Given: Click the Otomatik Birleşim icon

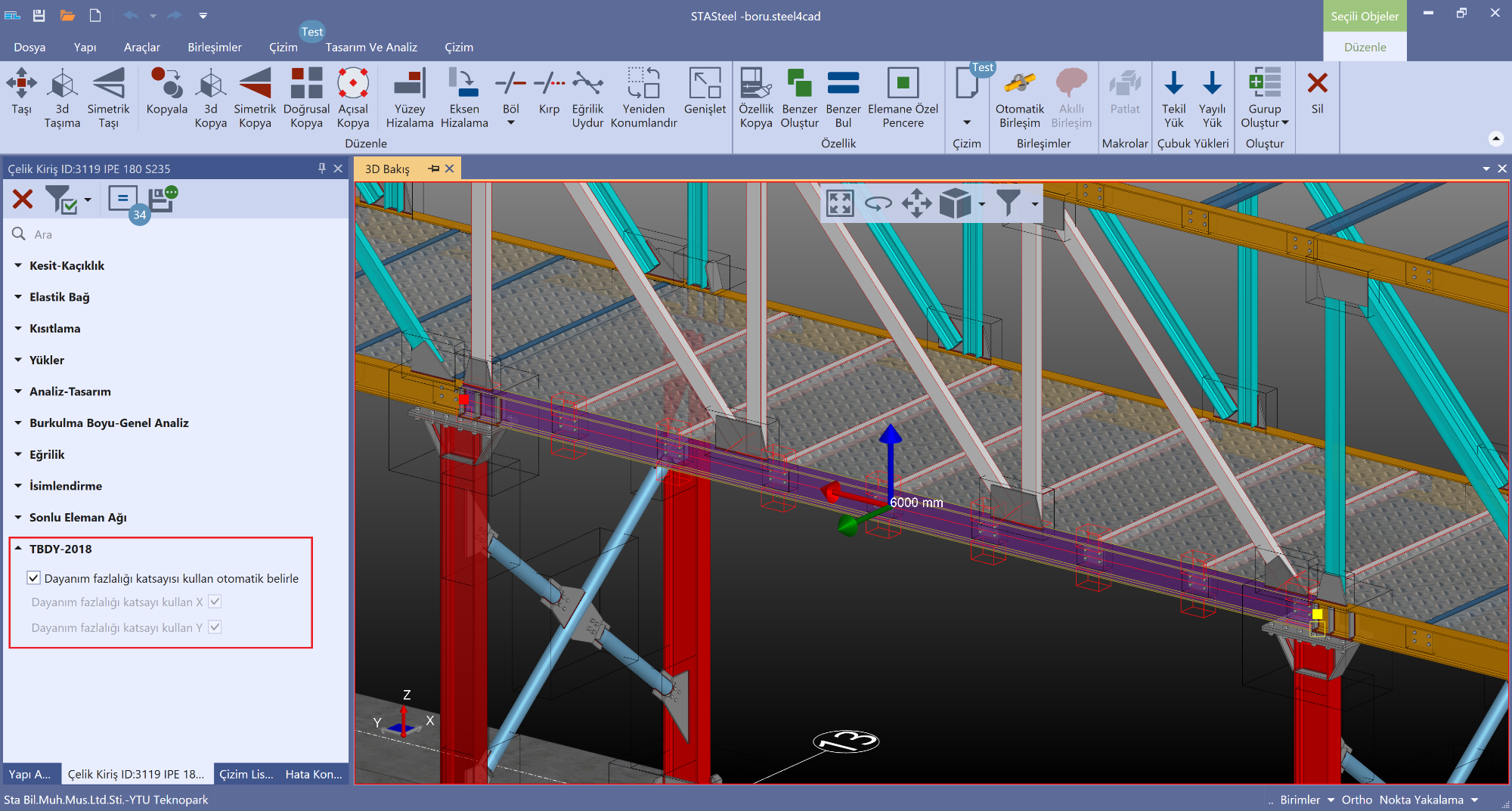Looking at the screenshot, I should pyautogui.click(x=1019, y=84).
